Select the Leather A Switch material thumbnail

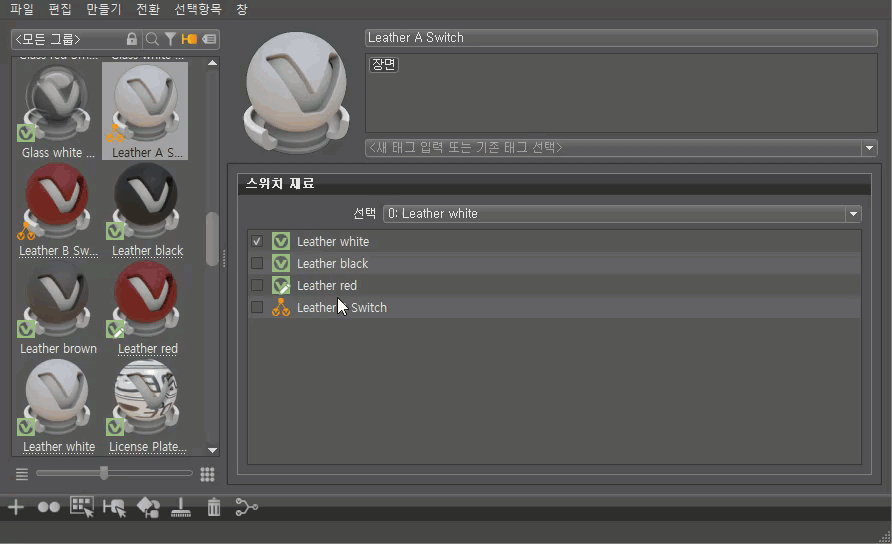pyautogui.click(x=146, y=111)
